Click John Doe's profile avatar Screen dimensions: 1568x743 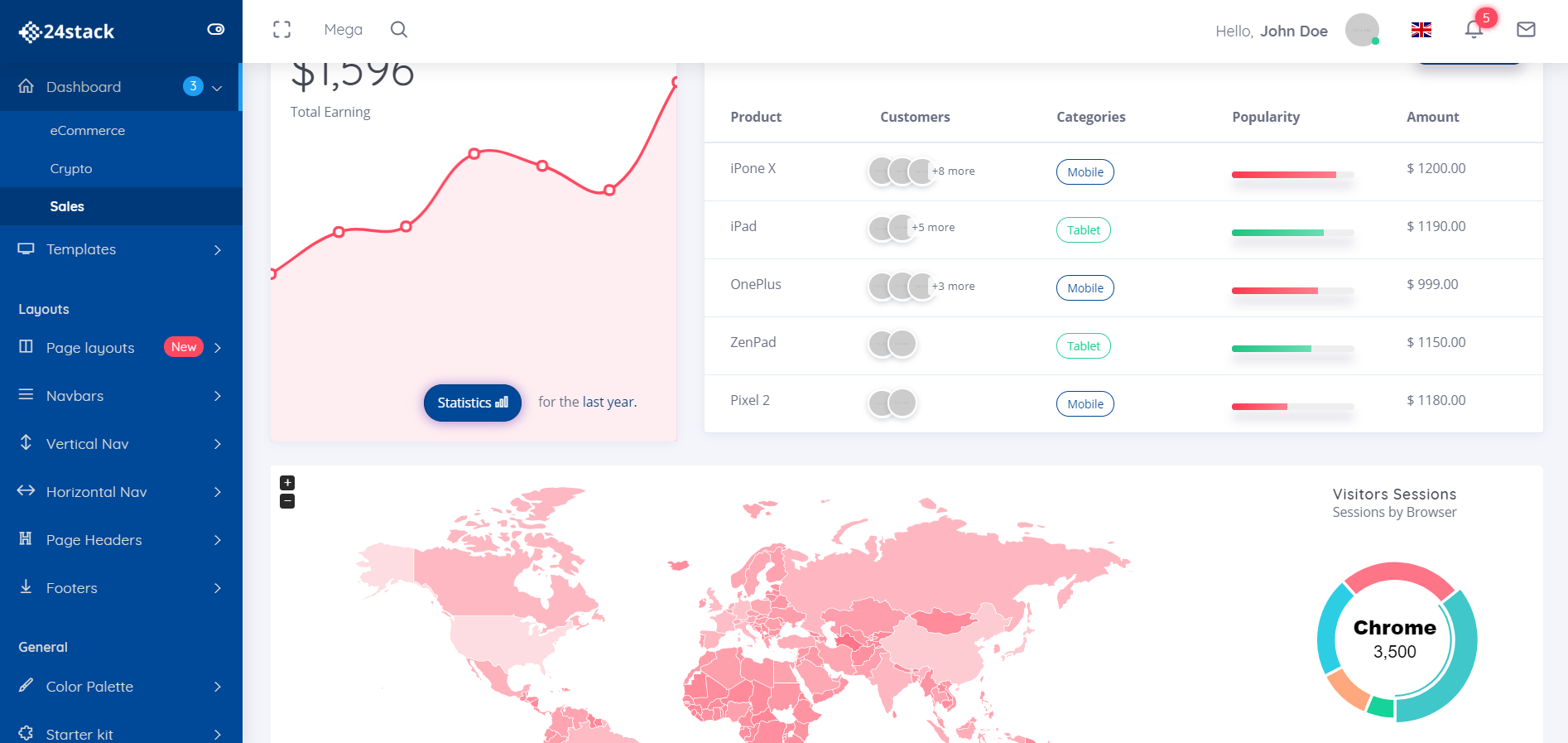coord(1362,30)
